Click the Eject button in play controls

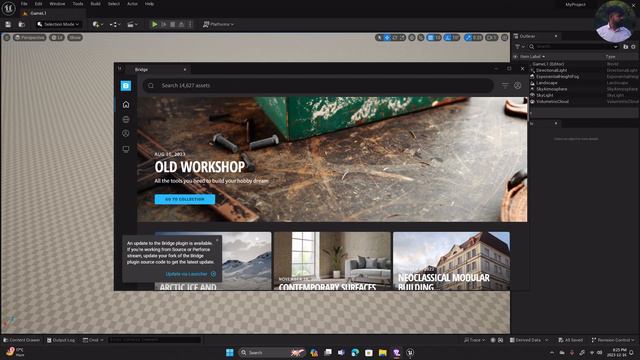[182, 24]
